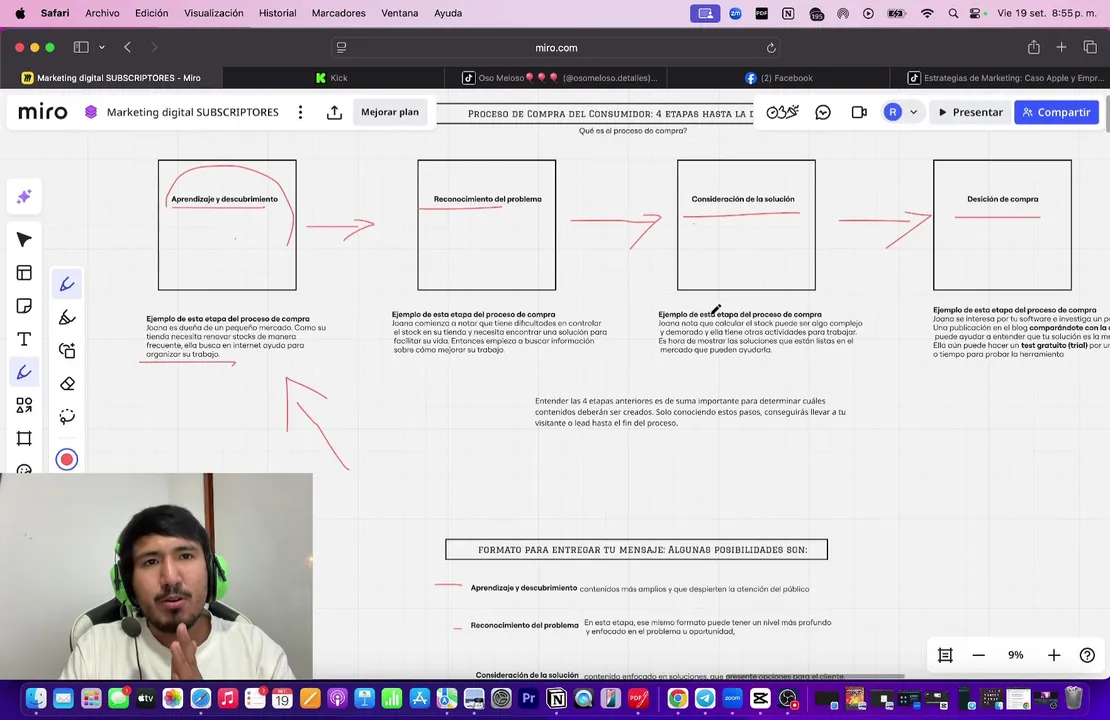The image size is (1110, 720).
Task: Select the Desición de compra box
Action: (1002, 225)
